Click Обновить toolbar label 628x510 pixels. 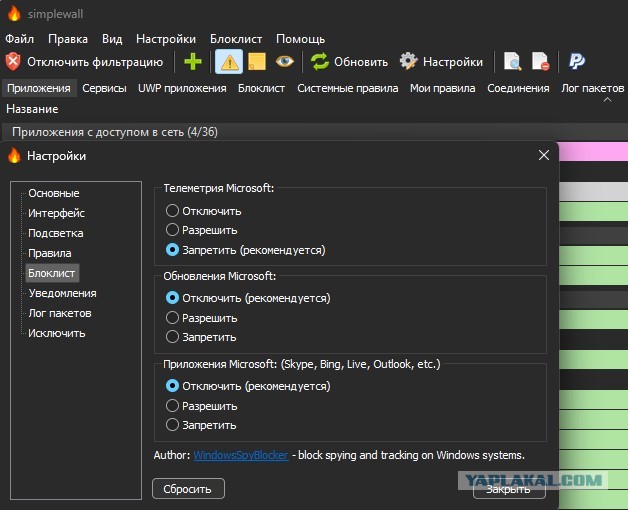point(361,62)
